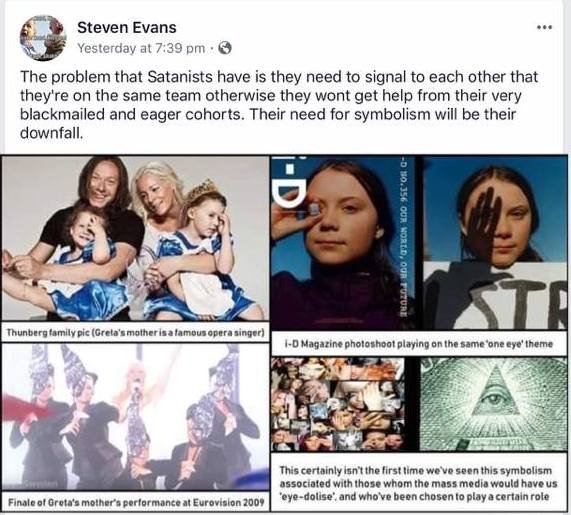571x515 pixels.
Task: Open the hand-shadow-over-face photo with the STR sign
Action: point(495,243)
